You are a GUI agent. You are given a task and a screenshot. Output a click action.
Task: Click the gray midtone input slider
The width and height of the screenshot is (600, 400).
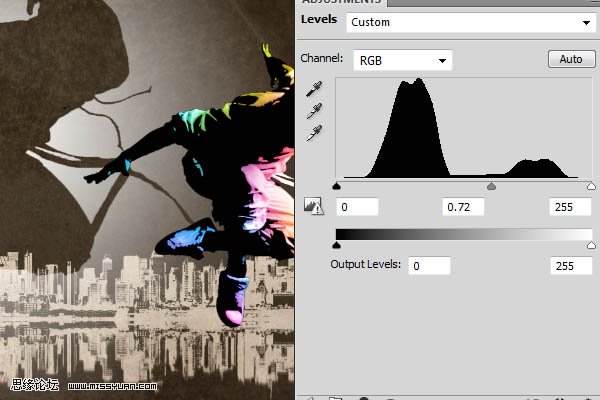point(491,186)
